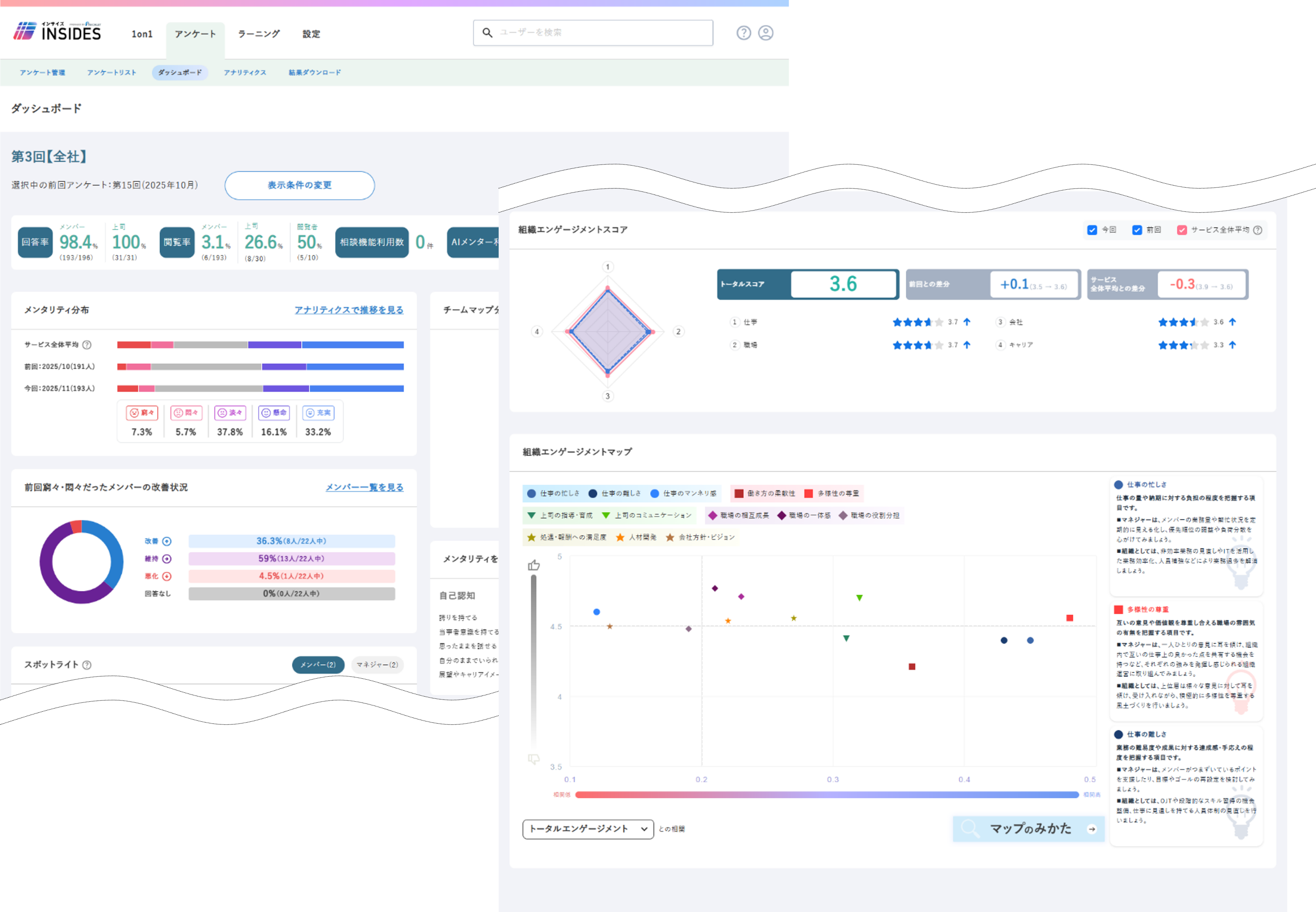1316x912 pixels.
Task: Toggle the 前回 checkbox
Action: coord(1137,230)
